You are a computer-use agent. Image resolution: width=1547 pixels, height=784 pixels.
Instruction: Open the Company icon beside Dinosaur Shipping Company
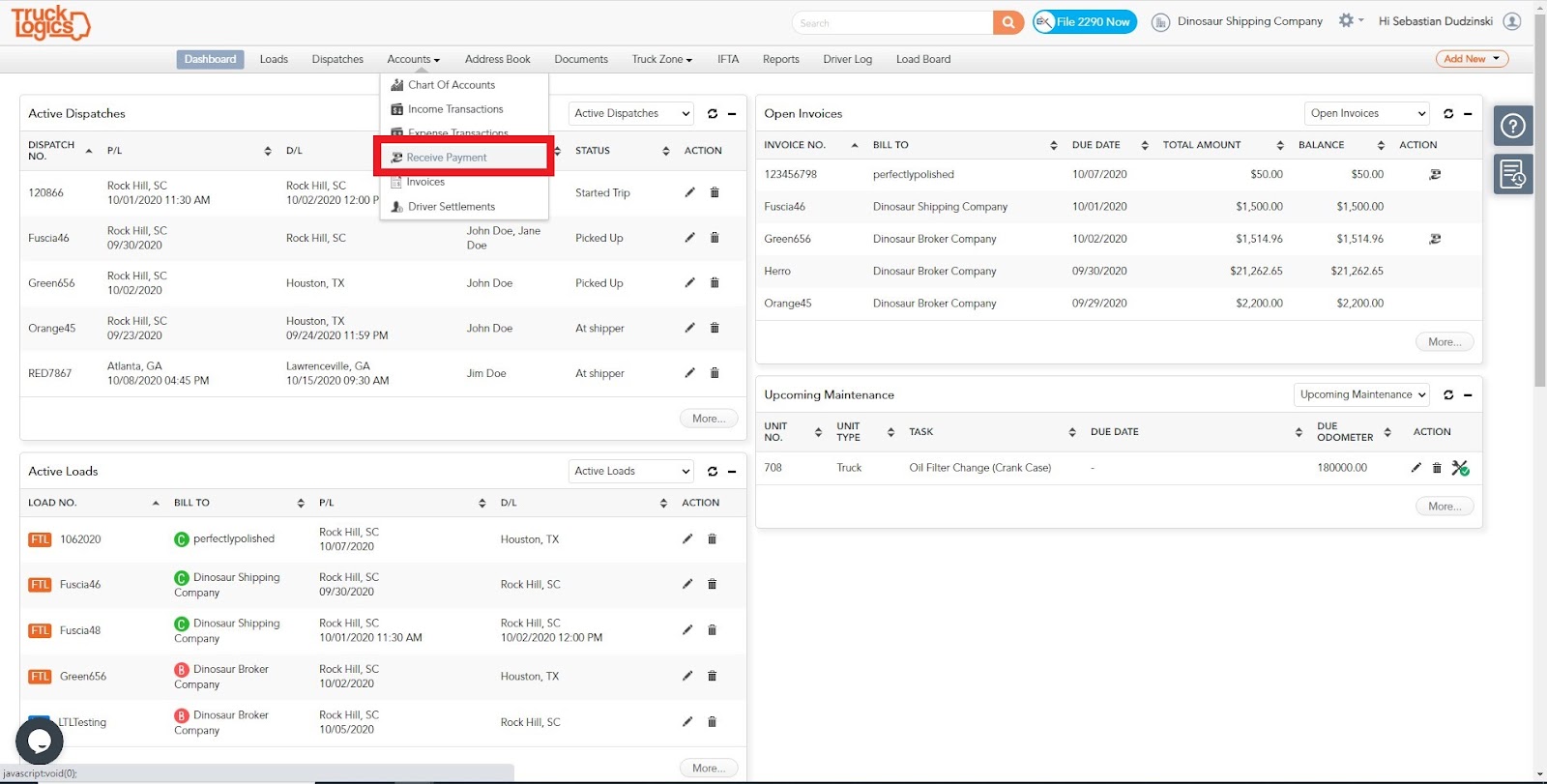1160,22
